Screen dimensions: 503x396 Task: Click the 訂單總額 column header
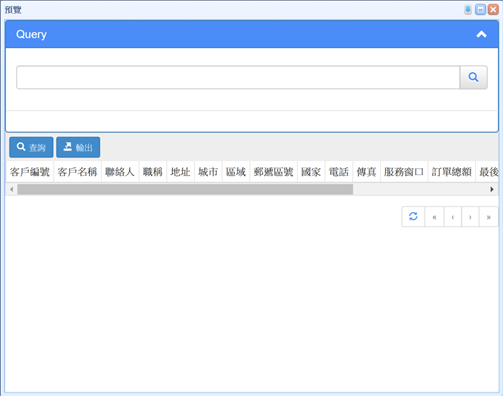point(452,172)
